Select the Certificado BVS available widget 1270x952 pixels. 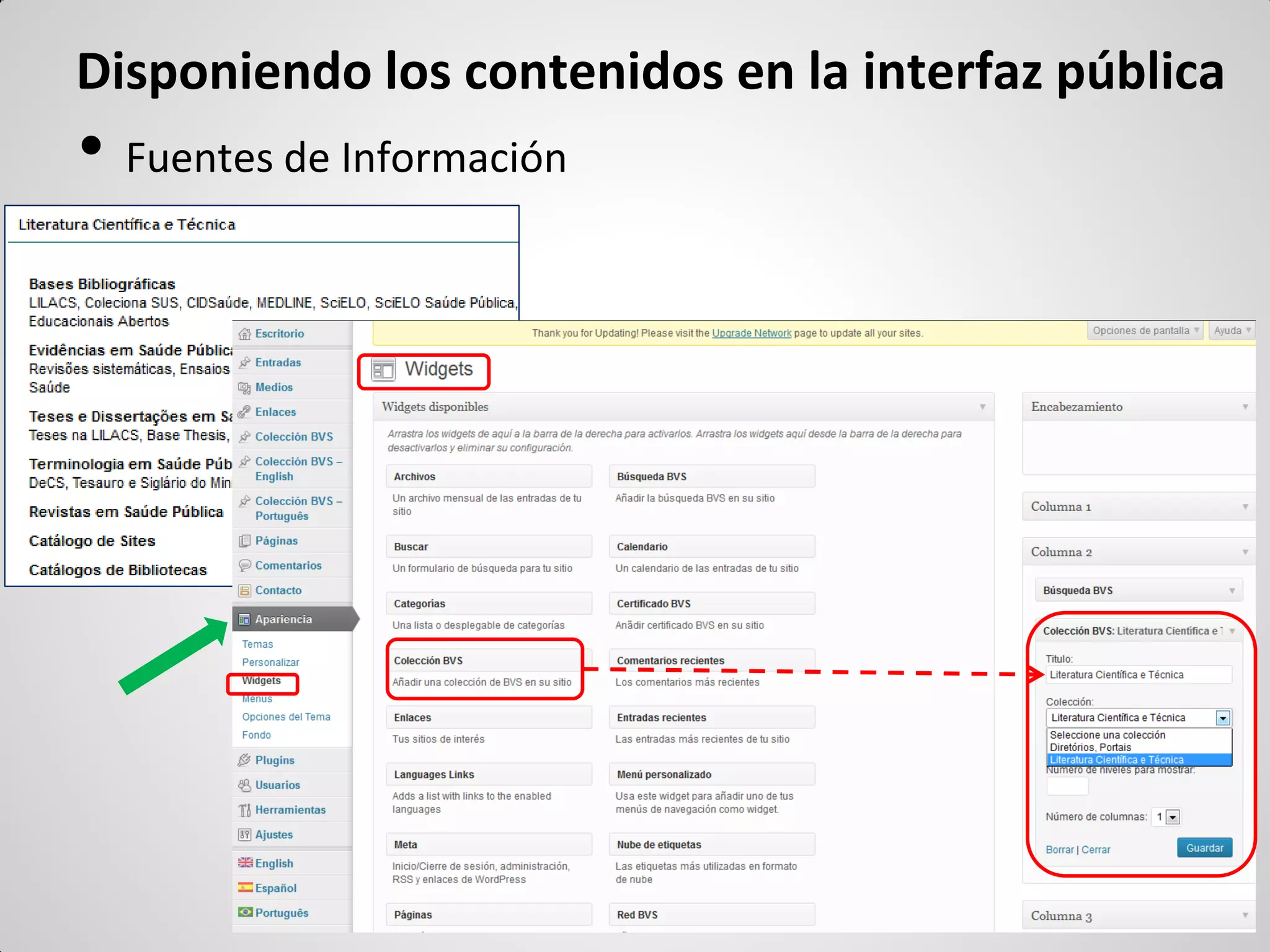point(712,604)
